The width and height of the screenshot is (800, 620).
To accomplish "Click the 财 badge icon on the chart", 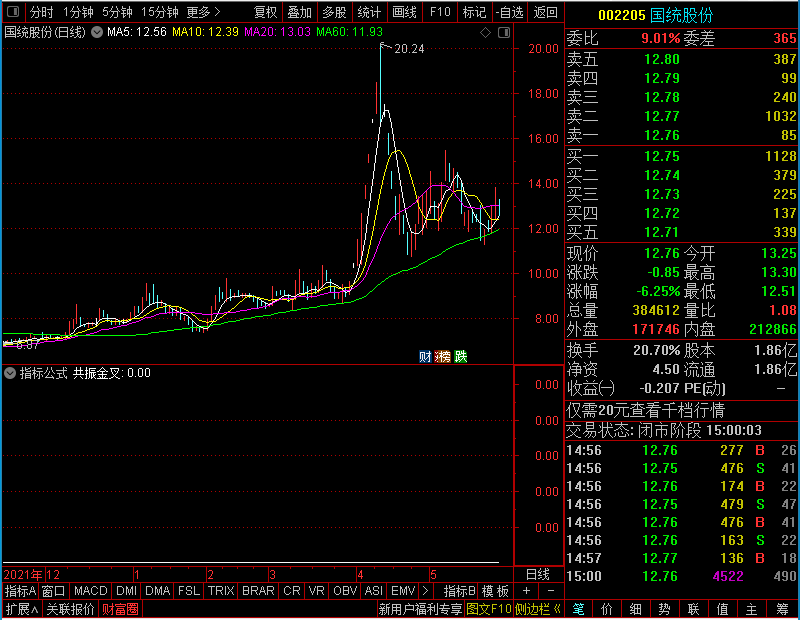I will tap(425, 356).
